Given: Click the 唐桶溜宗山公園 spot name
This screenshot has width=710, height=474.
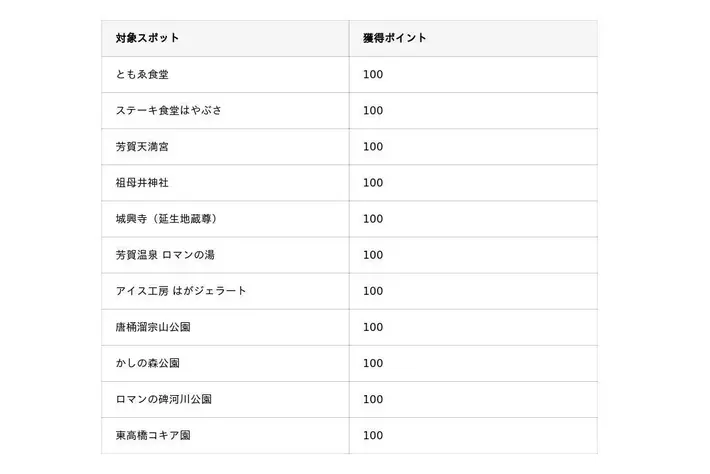Looking at the screenshot, I should click(x=153, y=327).
